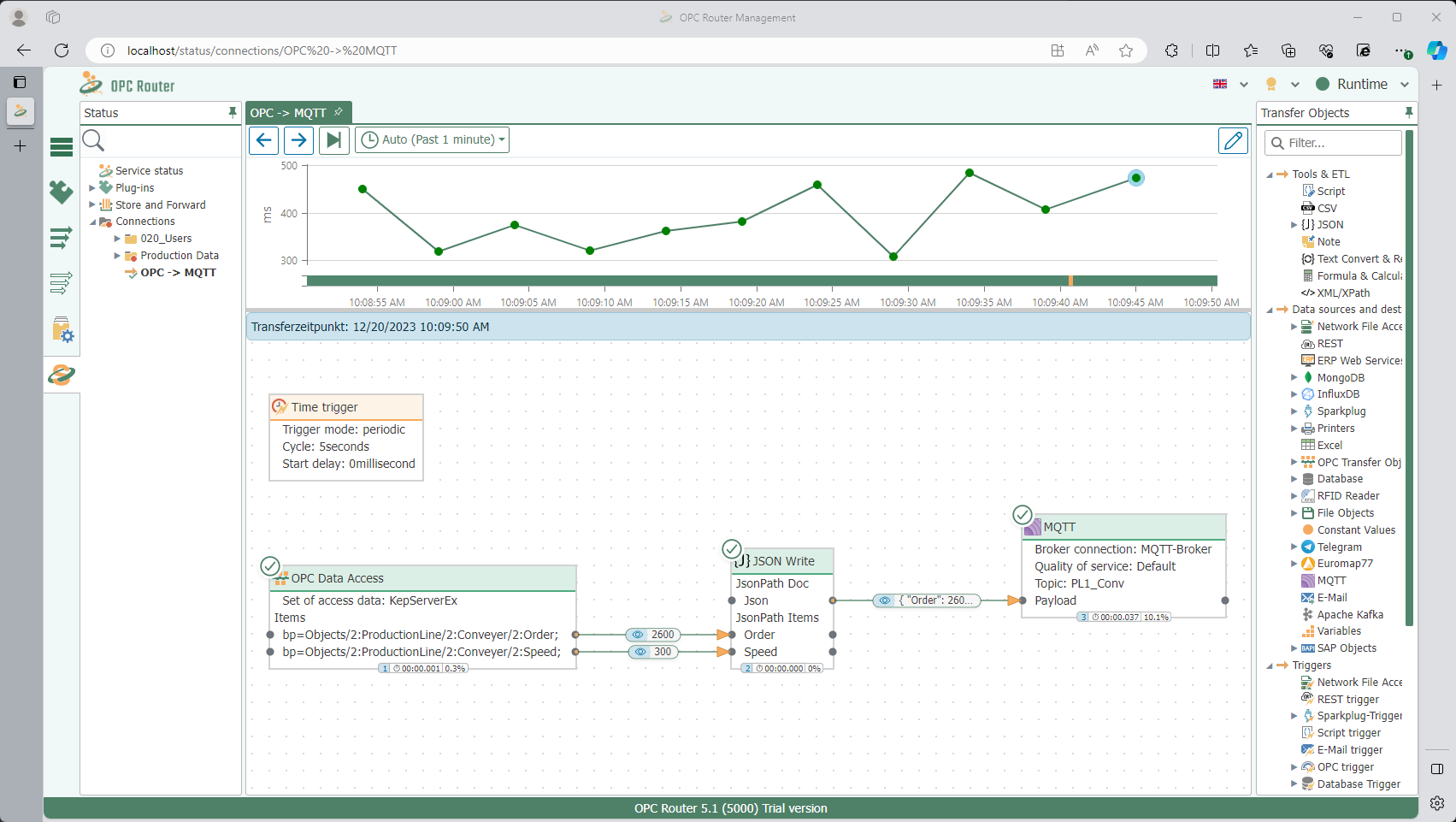Click the highlighted last data point on chart
Viewport: 1456px width, 822px height.
[x=1135, y=178]
